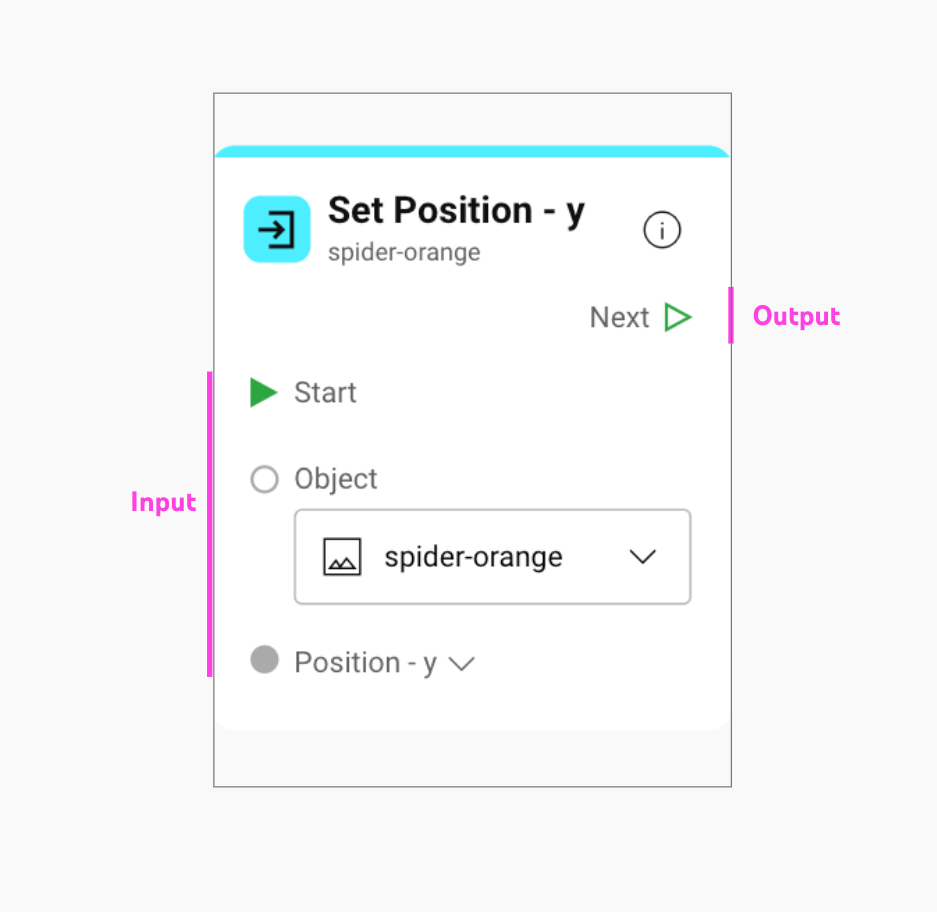Screen dimensions: 937x912
Task: Click the pink Output annotation label
Action: pos(796,317)
